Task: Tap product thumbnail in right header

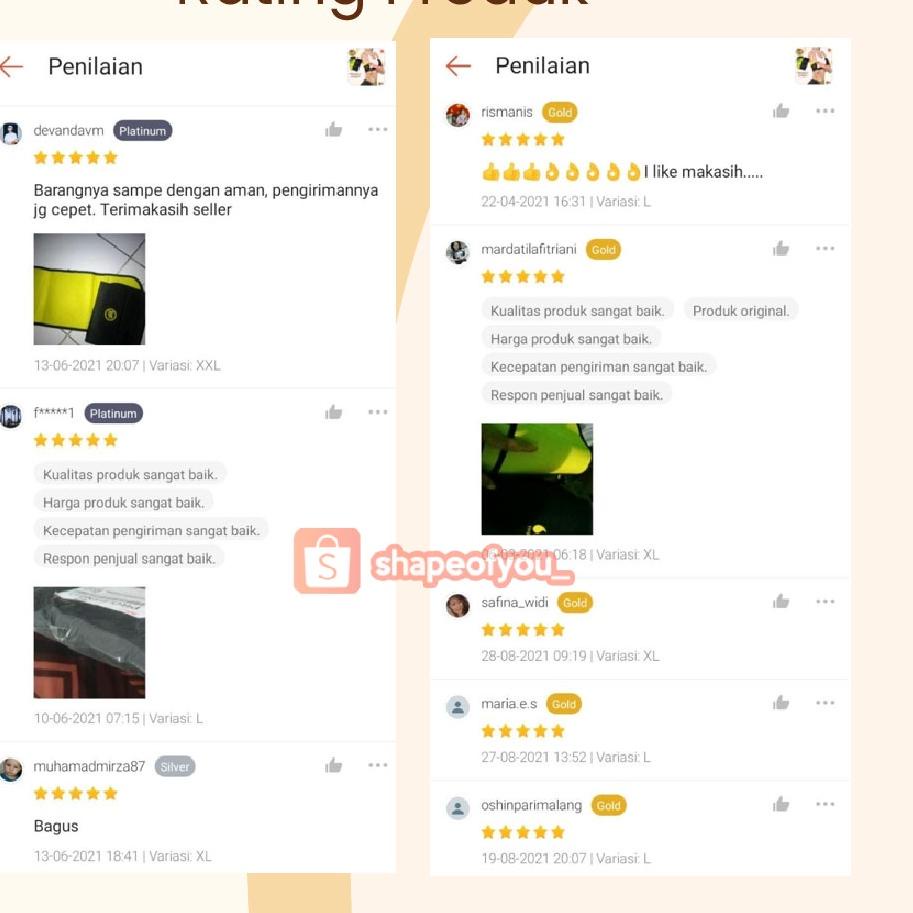Action: coord(813,66)
